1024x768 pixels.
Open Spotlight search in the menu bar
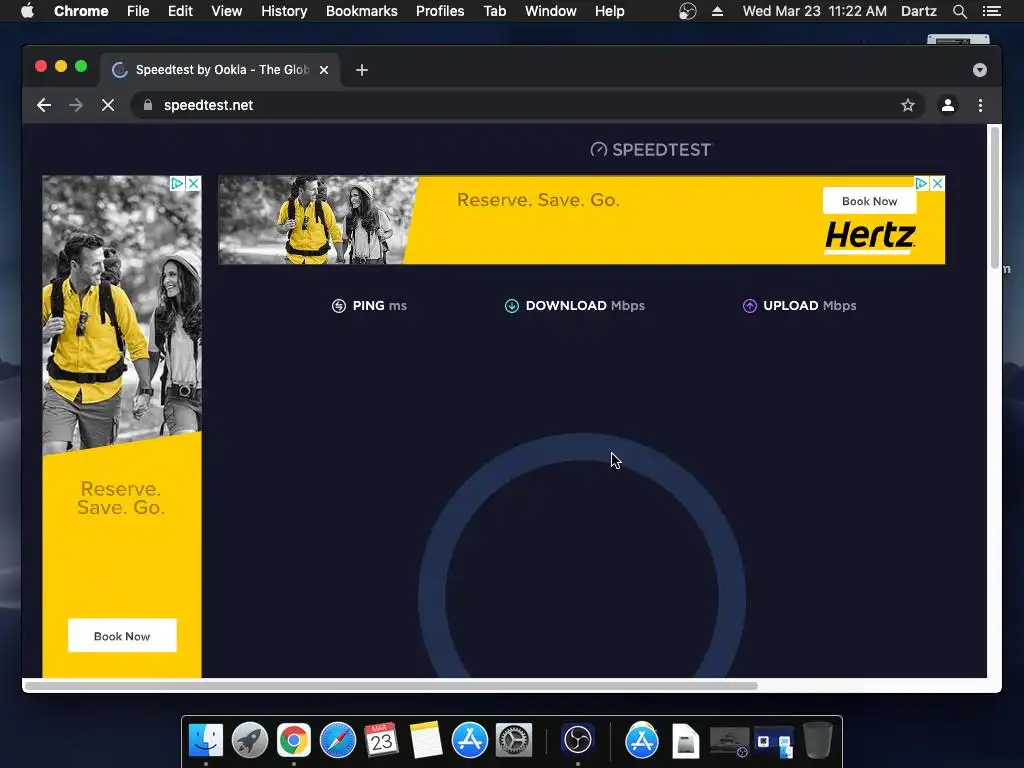tap(959, 11)
